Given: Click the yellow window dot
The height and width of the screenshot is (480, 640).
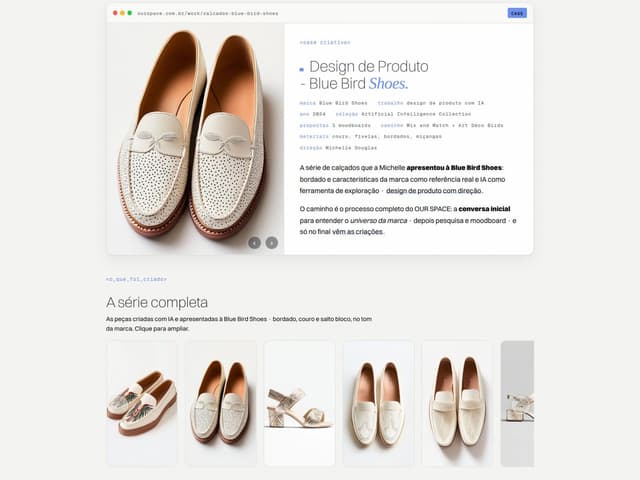Looking at the screenshot, I should [122, 13].
